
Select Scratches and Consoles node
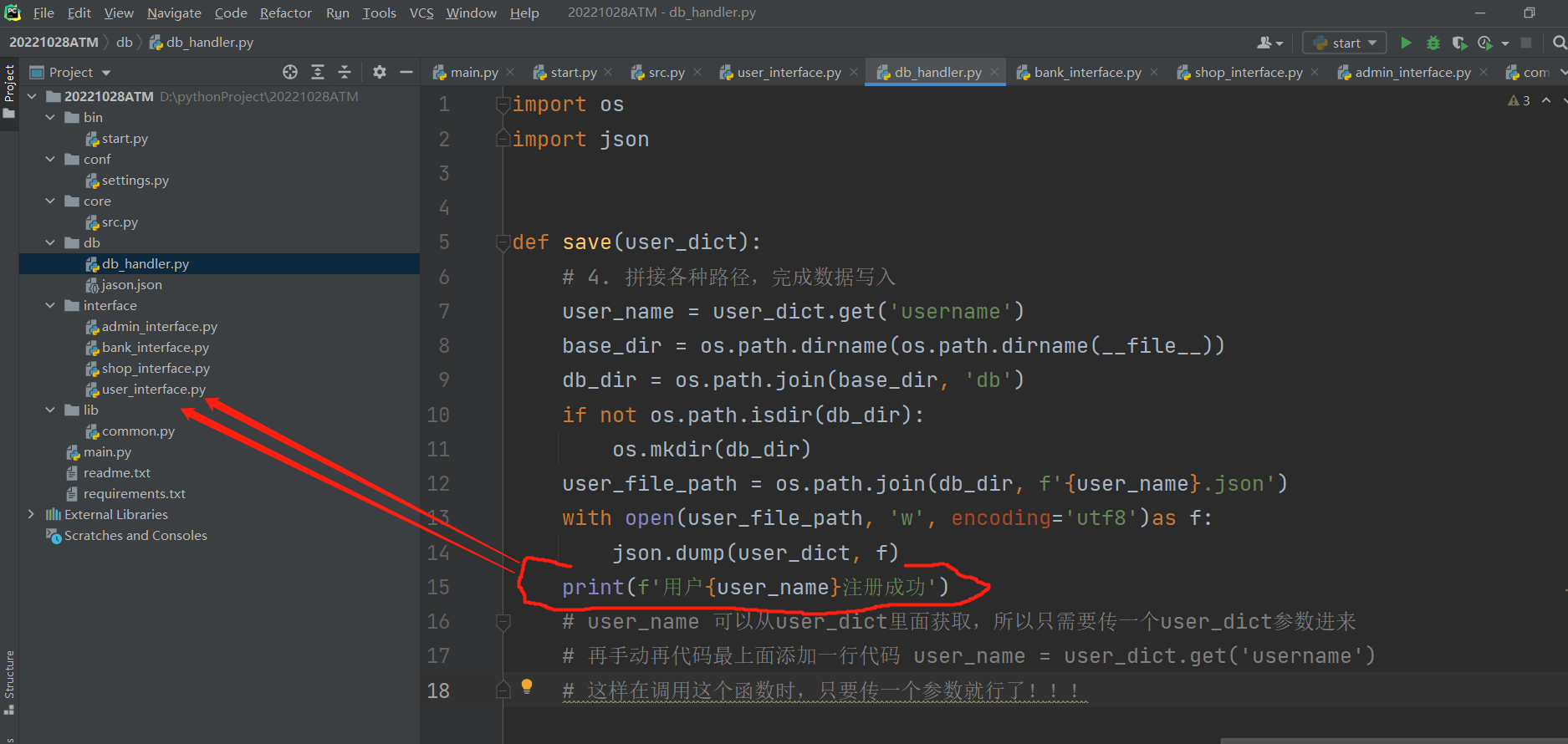[135, 535]
